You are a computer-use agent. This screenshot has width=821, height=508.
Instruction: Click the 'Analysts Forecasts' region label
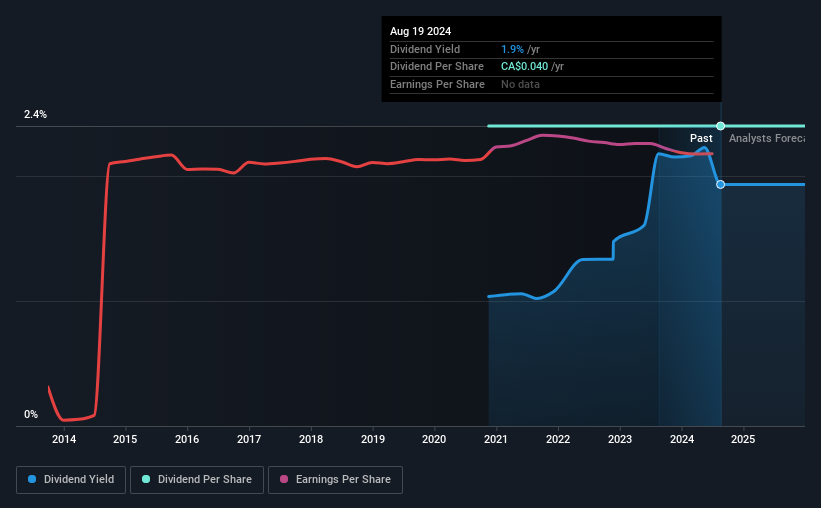(767, 138)
